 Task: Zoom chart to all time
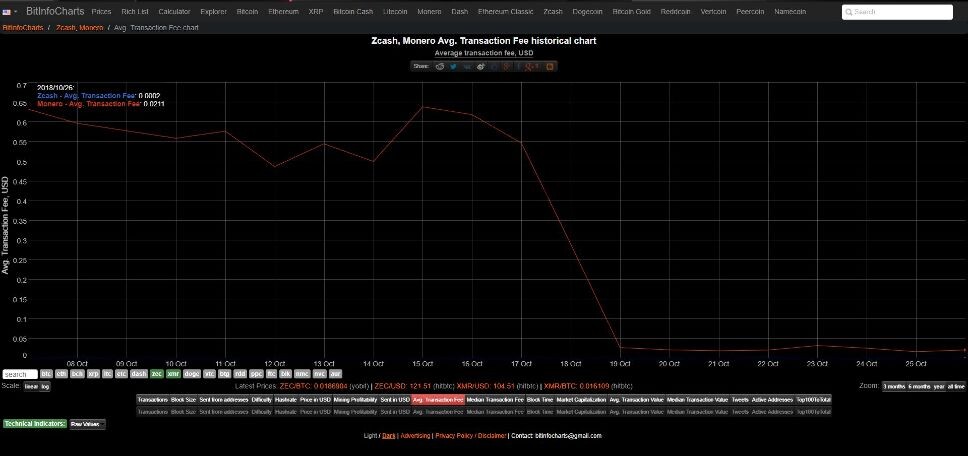pos(956,386)
